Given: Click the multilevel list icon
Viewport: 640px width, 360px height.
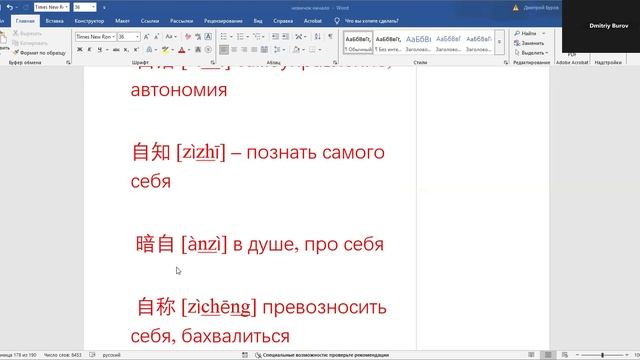Looking at the screenshot, I should [x=256, y=37].
